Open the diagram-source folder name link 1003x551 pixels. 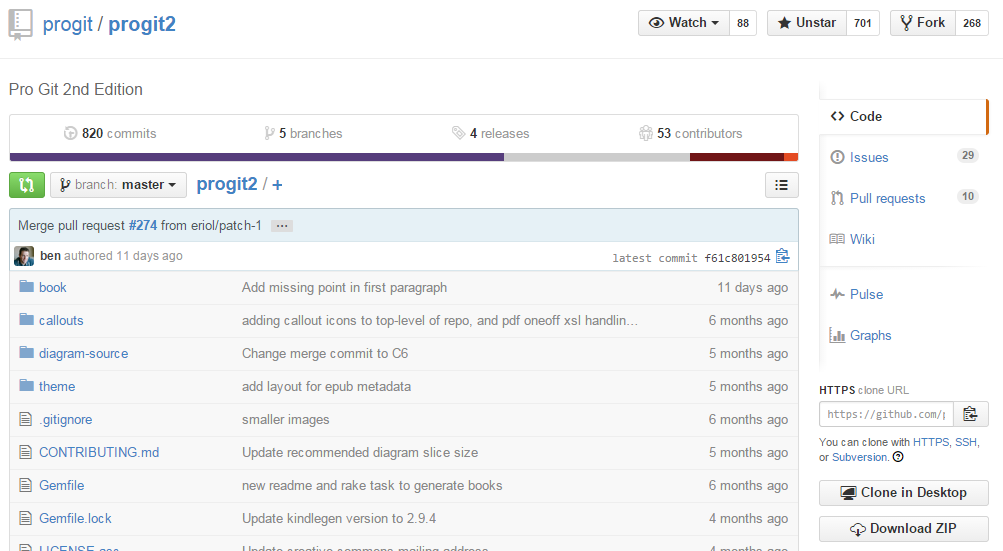coord(83,353)
